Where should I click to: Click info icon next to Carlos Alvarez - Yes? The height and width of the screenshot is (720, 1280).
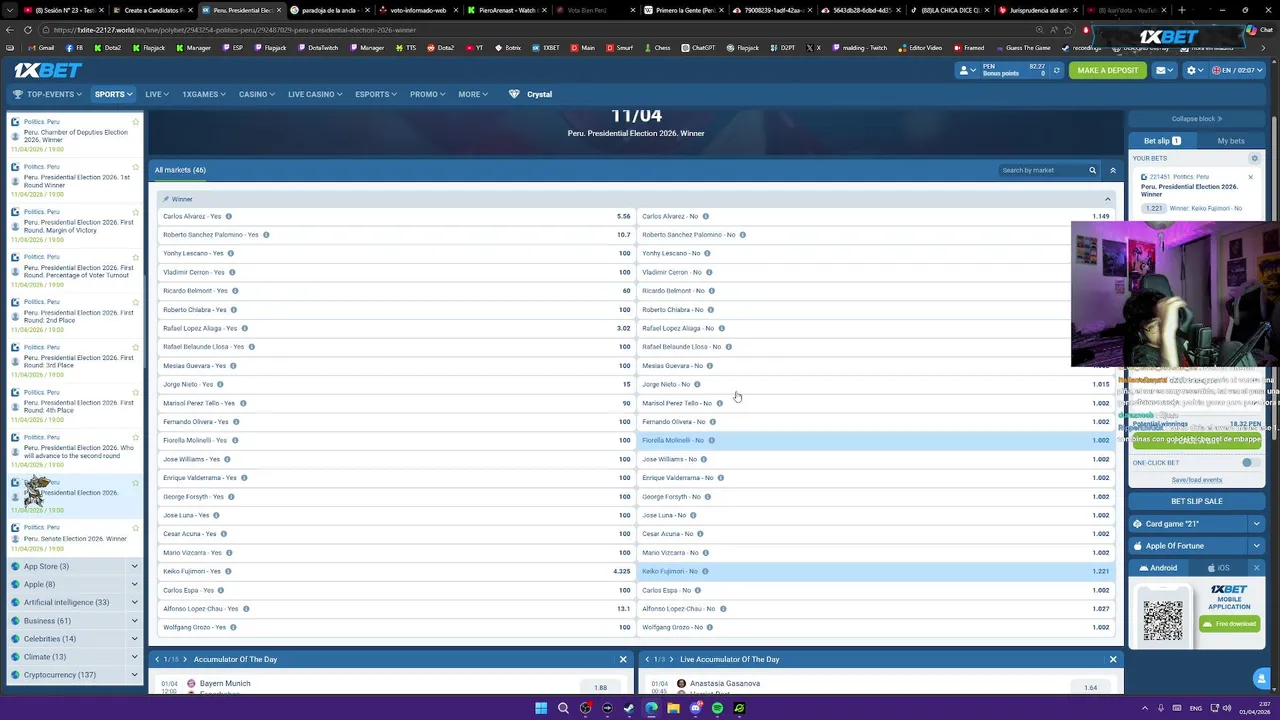(229, 216)
